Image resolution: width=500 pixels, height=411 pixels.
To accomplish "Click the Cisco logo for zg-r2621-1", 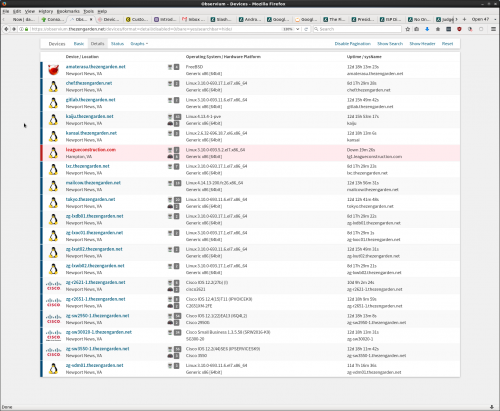I will coord(53,286).
